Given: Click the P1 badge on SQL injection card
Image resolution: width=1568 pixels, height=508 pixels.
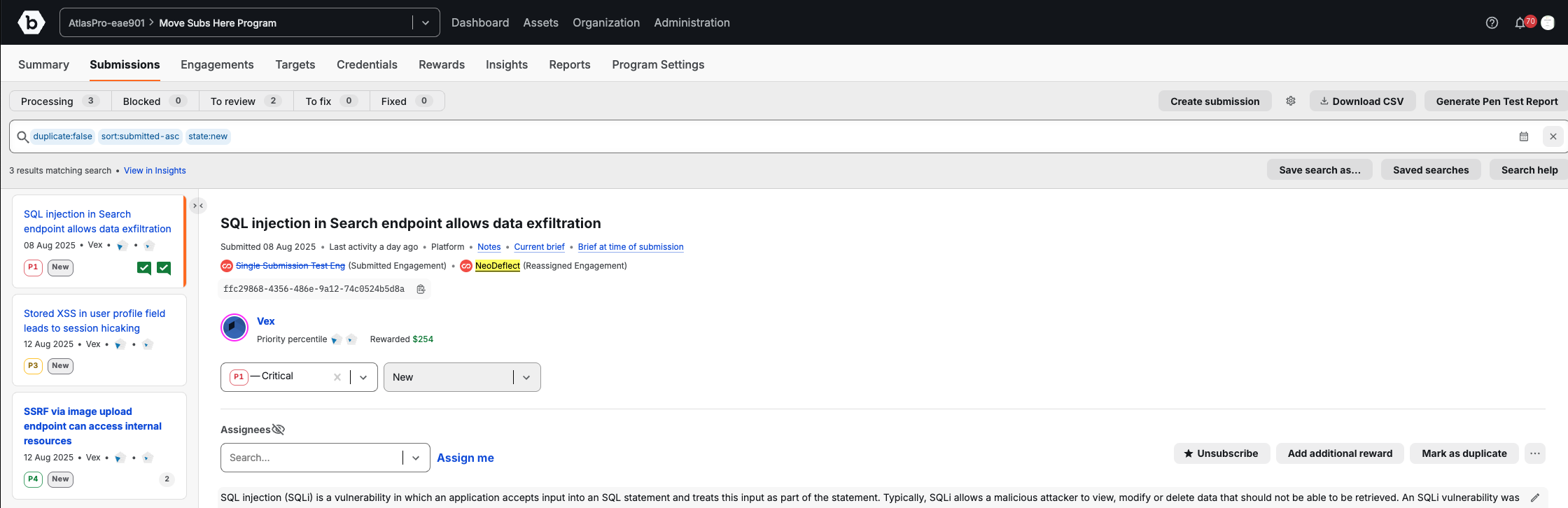Looking at the screenshot, I should coord(33,267).
